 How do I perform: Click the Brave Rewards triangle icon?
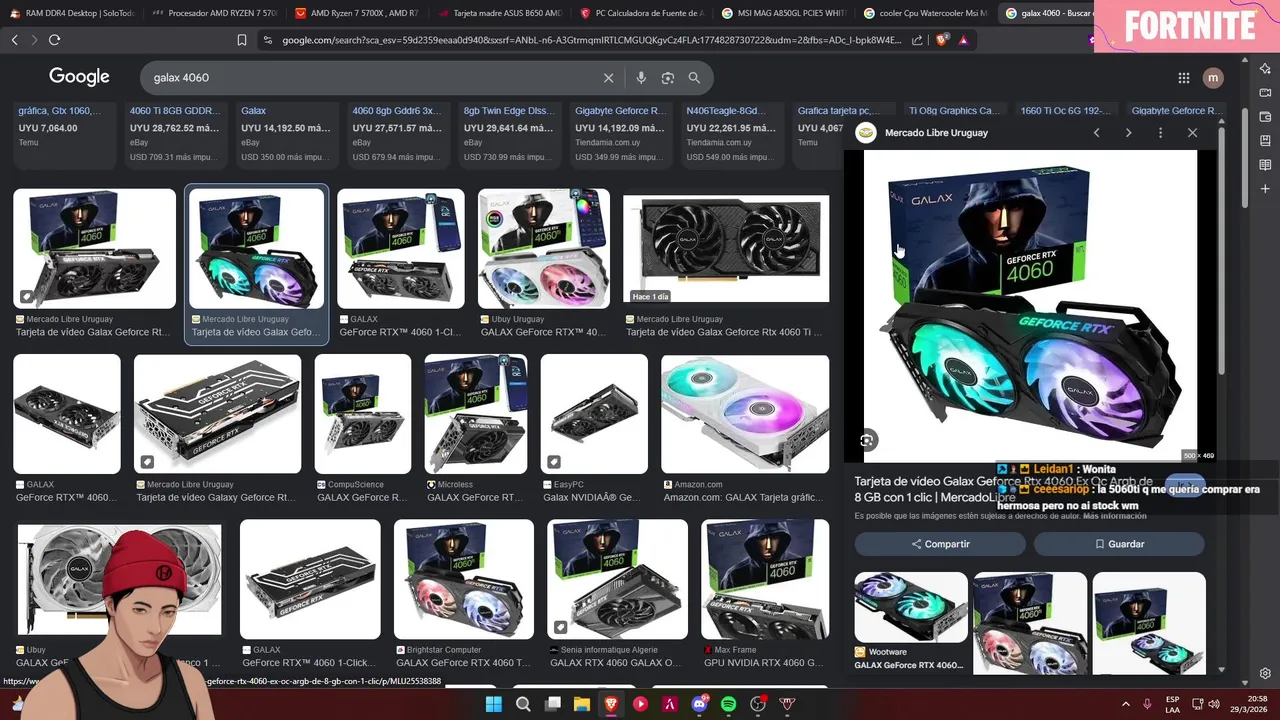tap(963, 40)
